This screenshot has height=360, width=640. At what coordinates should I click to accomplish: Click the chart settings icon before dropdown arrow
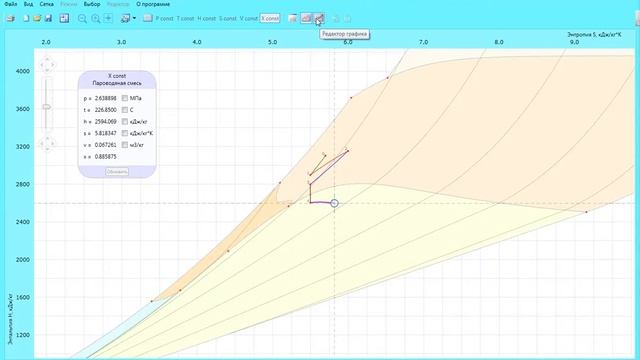[x=125, y=18]
